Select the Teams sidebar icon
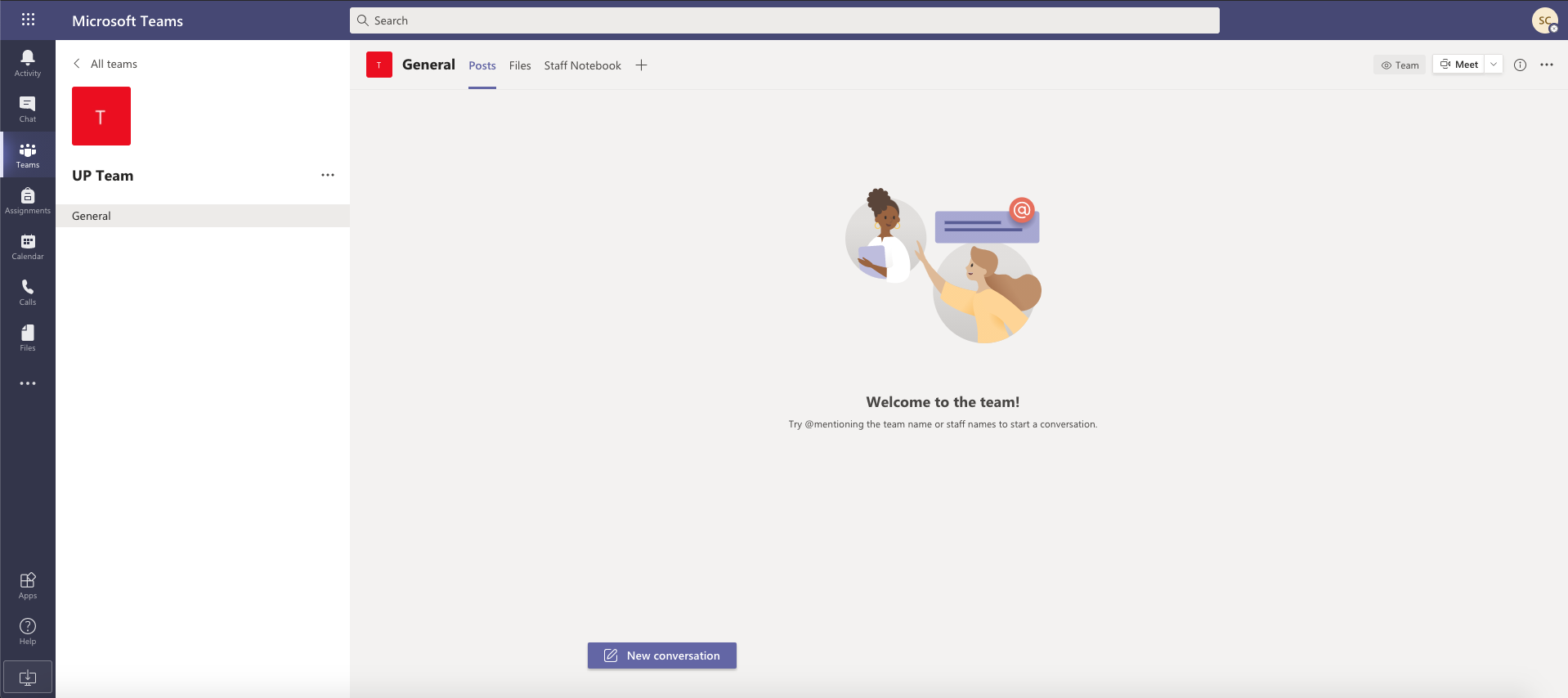The height and width of the screenshot is (698, 1568). (28, 154)
